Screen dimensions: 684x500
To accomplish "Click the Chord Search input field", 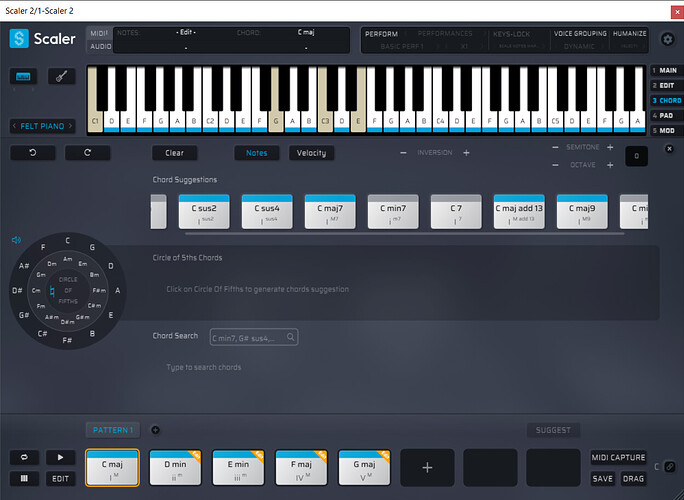I will (x=254, y=337).
